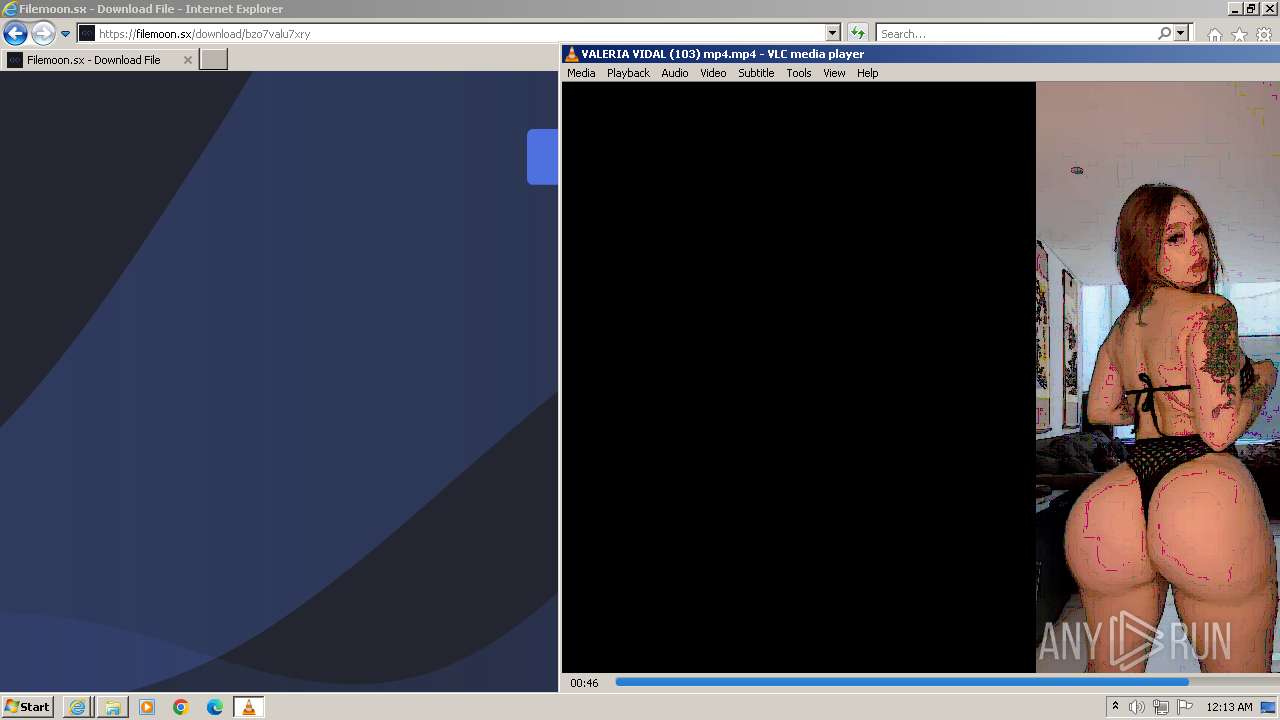Open the Video menu in VLC

(713, 73)
